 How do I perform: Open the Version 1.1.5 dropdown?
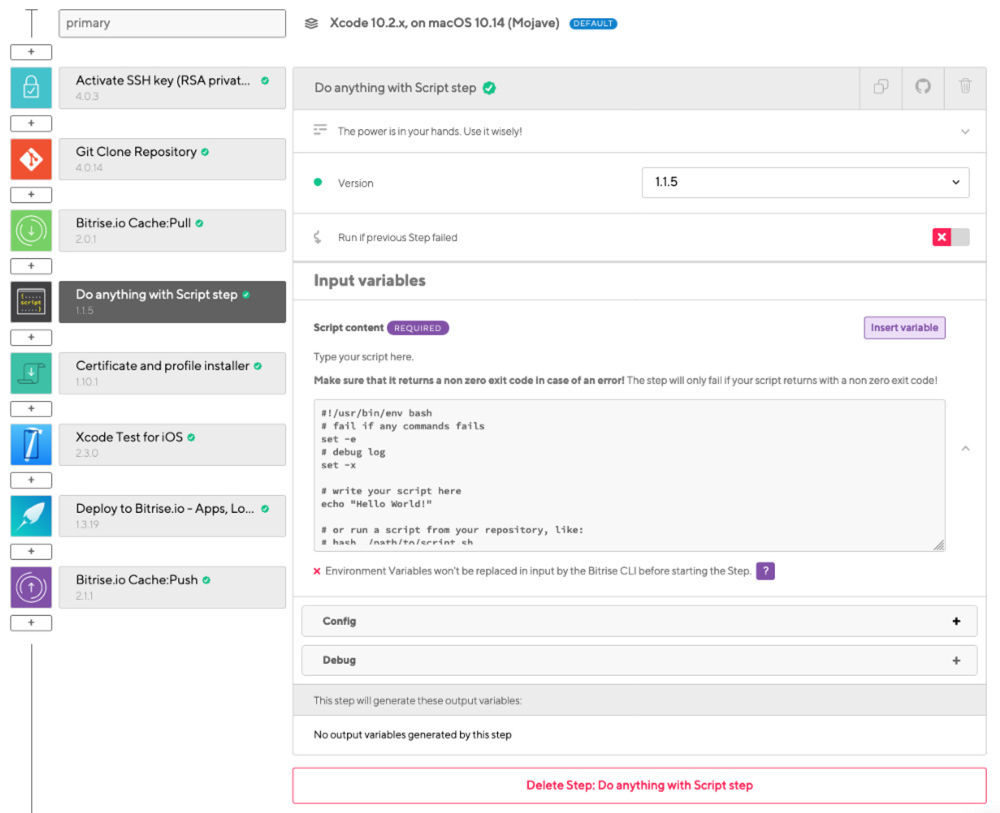pos(805,182)
